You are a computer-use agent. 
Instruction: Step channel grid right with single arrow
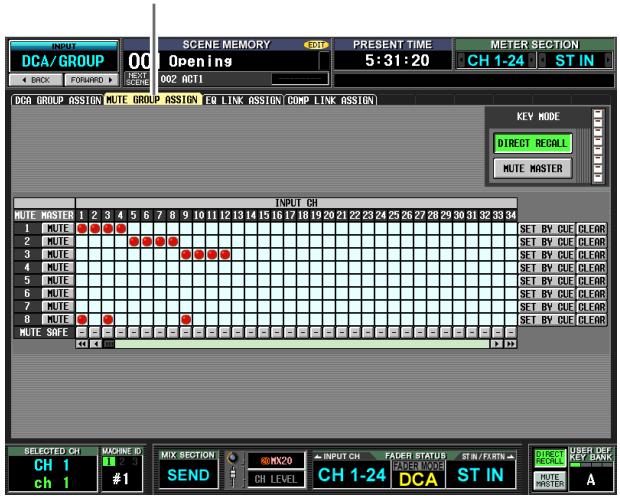[x=497, y=344]
